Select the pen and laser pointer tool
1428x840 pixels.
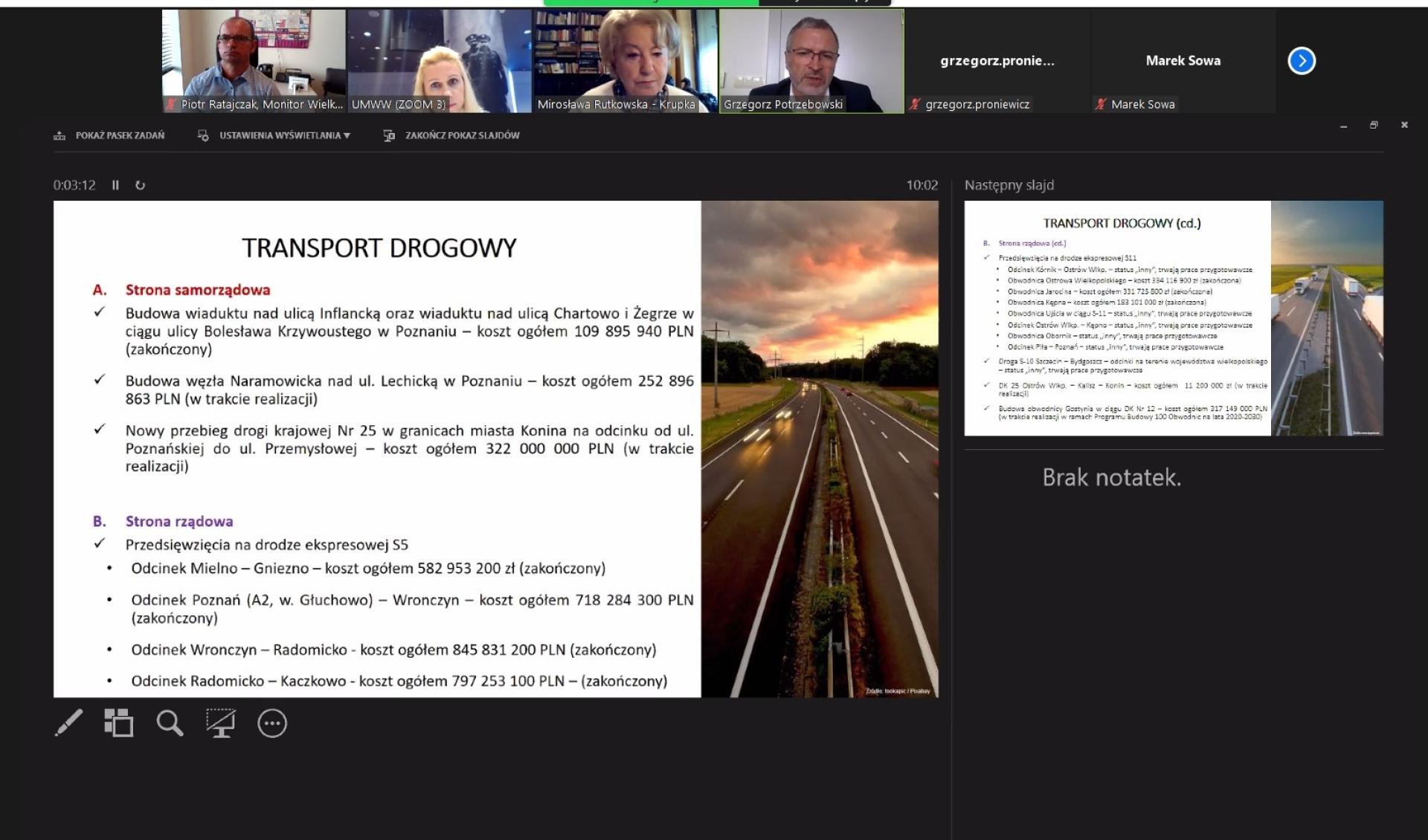point(68,723)
